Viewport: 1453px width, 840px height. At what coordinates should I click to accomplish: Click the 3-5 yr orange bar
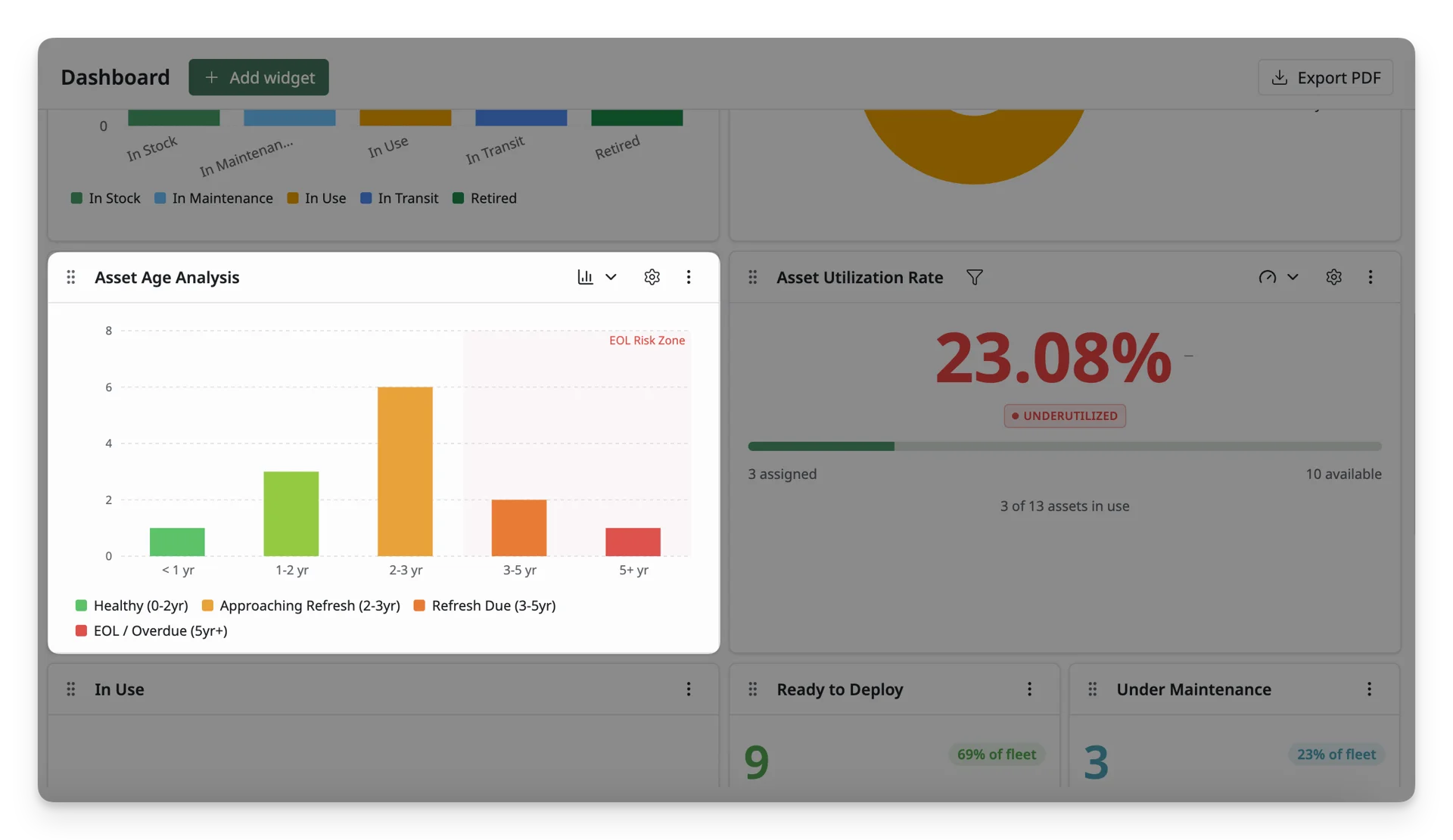[x=519, y=527]
